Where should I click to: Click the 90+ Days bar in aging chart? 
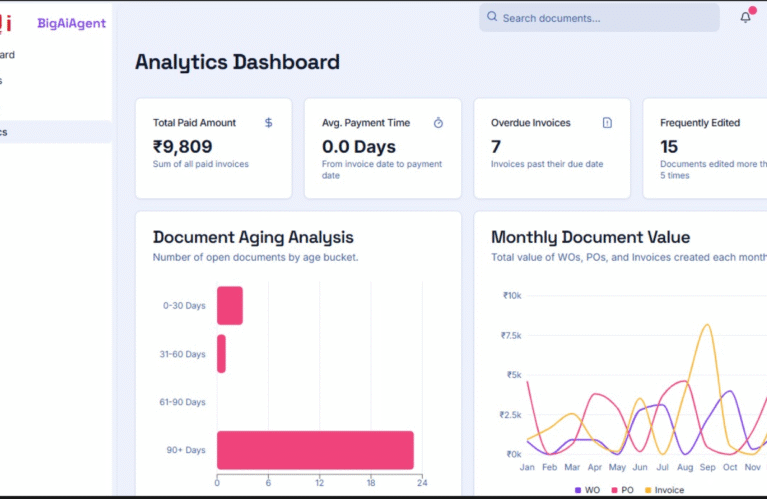315,450
